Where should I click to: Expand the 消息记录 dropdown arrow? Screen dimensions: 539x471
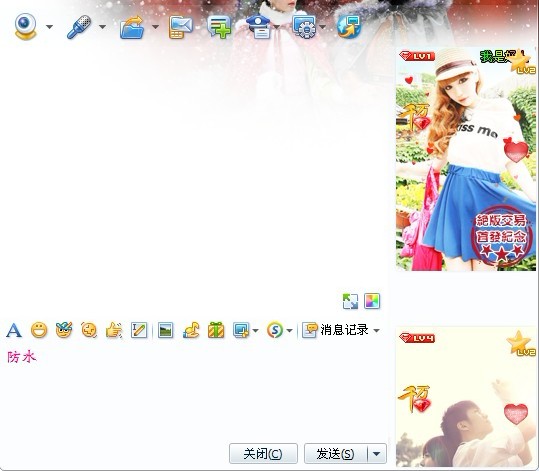click(376, 330)
